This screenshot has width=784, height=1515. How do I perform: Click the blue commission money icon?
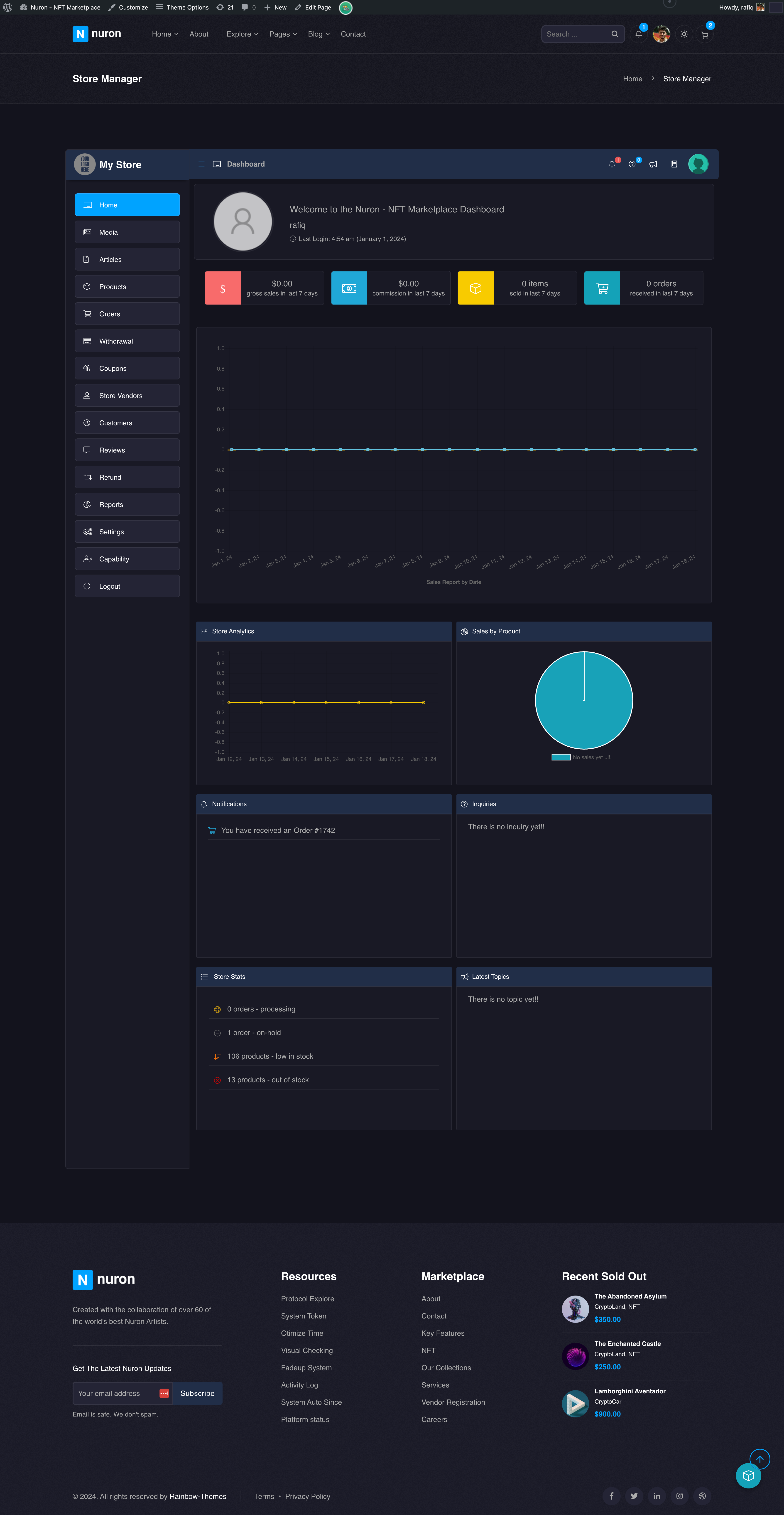pos(349,288)
